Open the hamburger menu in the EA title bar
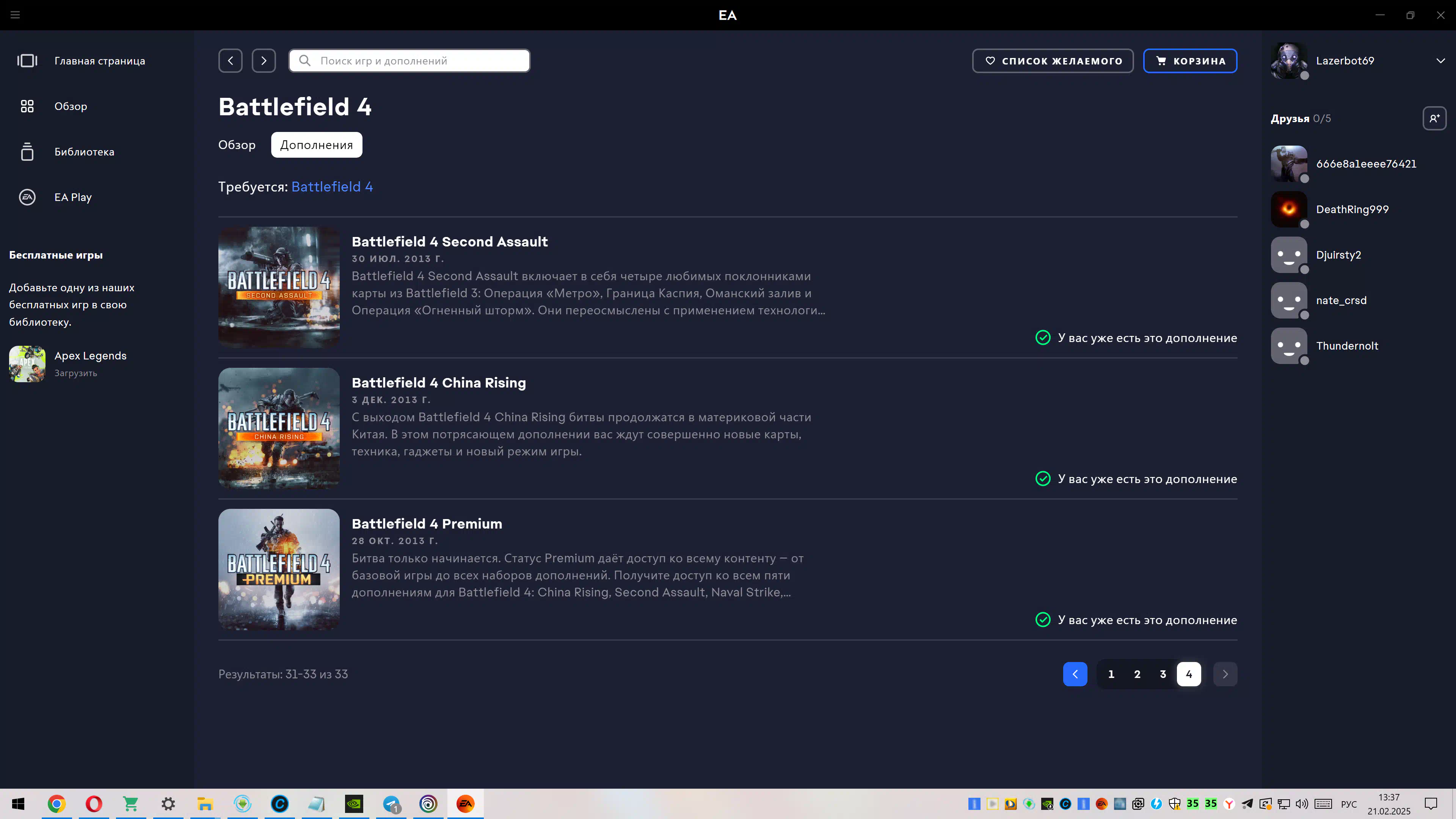The height and width of the screenshot is (819, 1456). click(15, 15)
